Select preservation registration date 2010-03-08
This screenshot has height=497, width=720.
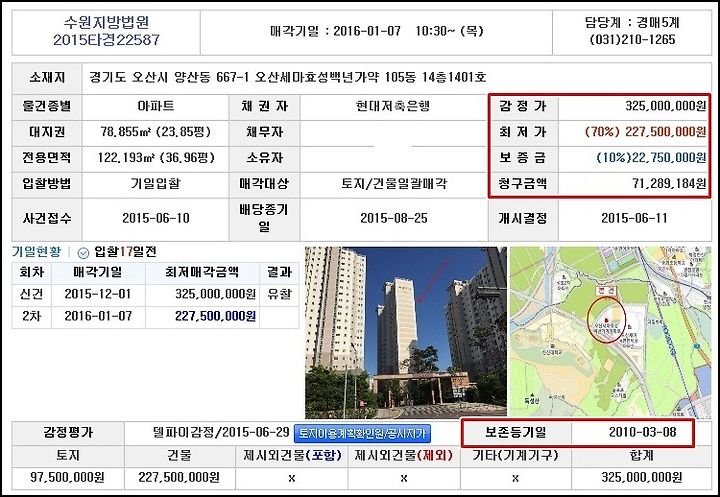pos(642,432)
